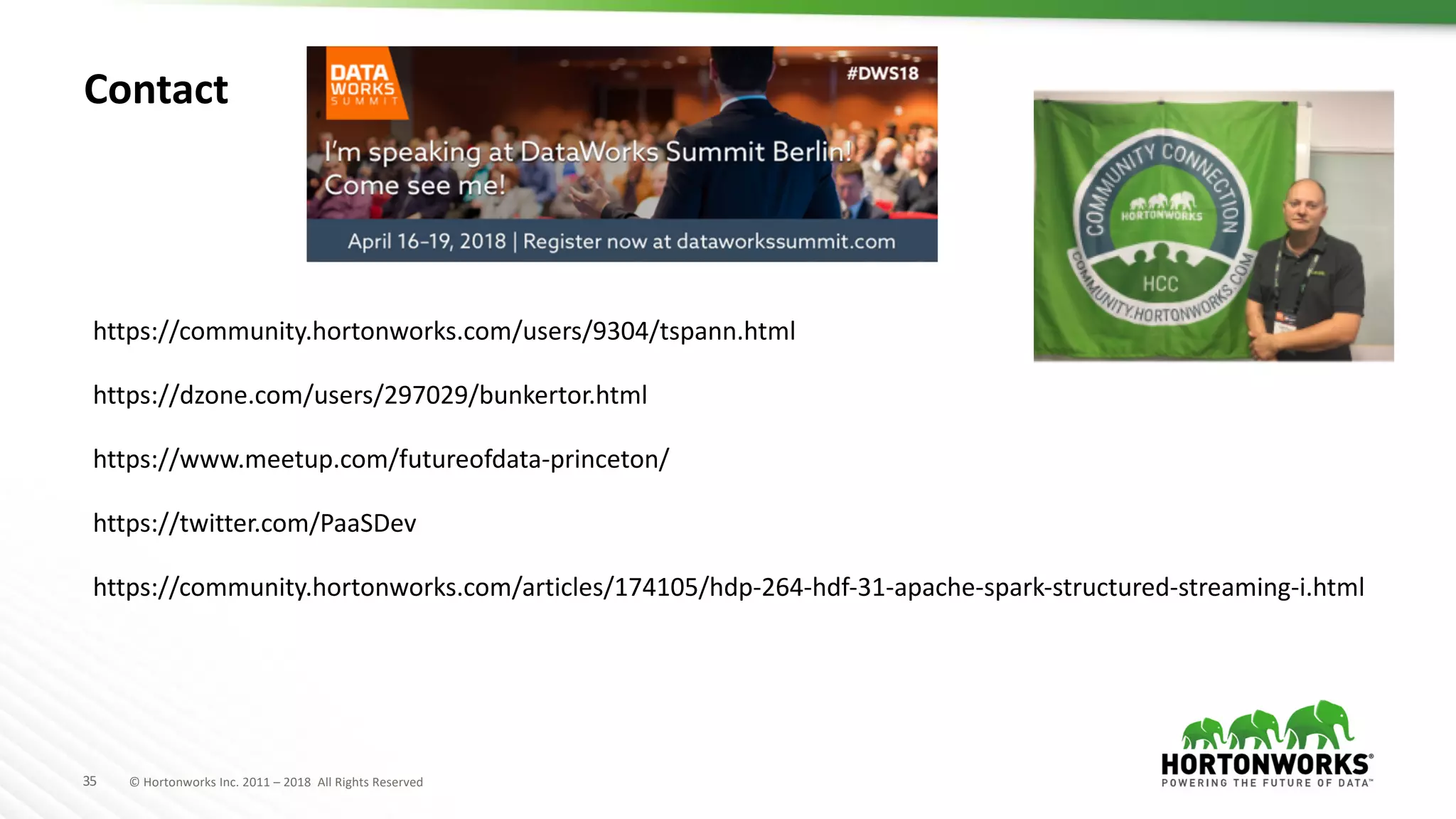Screen dimensions: 1456x819
Task: Open the twitter.com/PaaSDev link
Action: [255, 523]
